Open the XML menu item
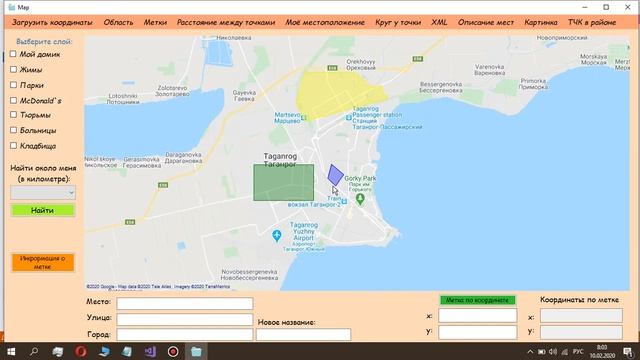The image size is (640, 360). click(439, 22)
